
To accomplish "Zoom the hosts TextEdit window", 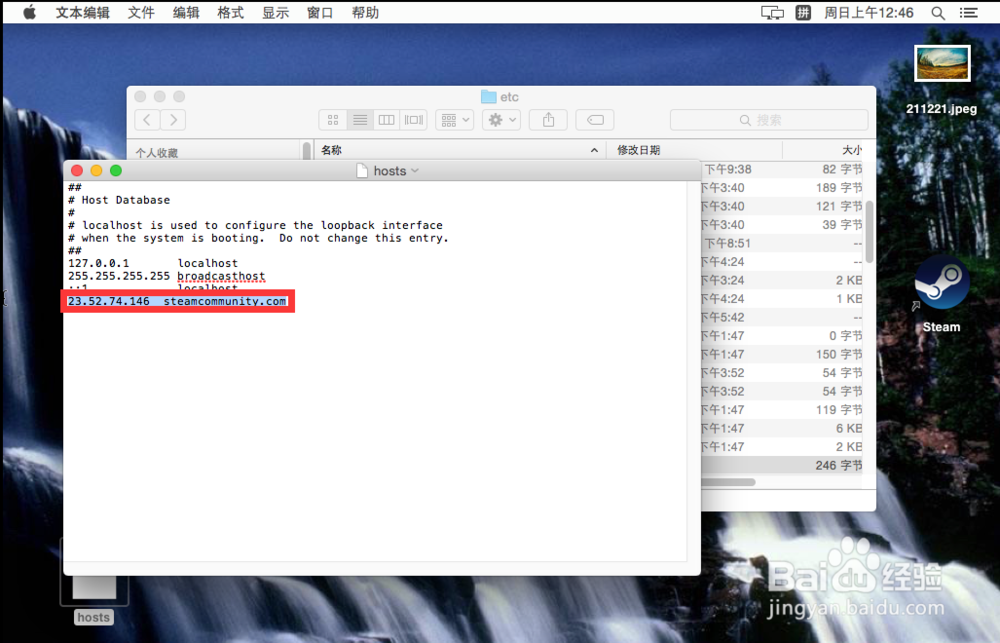I will [115, 170].
